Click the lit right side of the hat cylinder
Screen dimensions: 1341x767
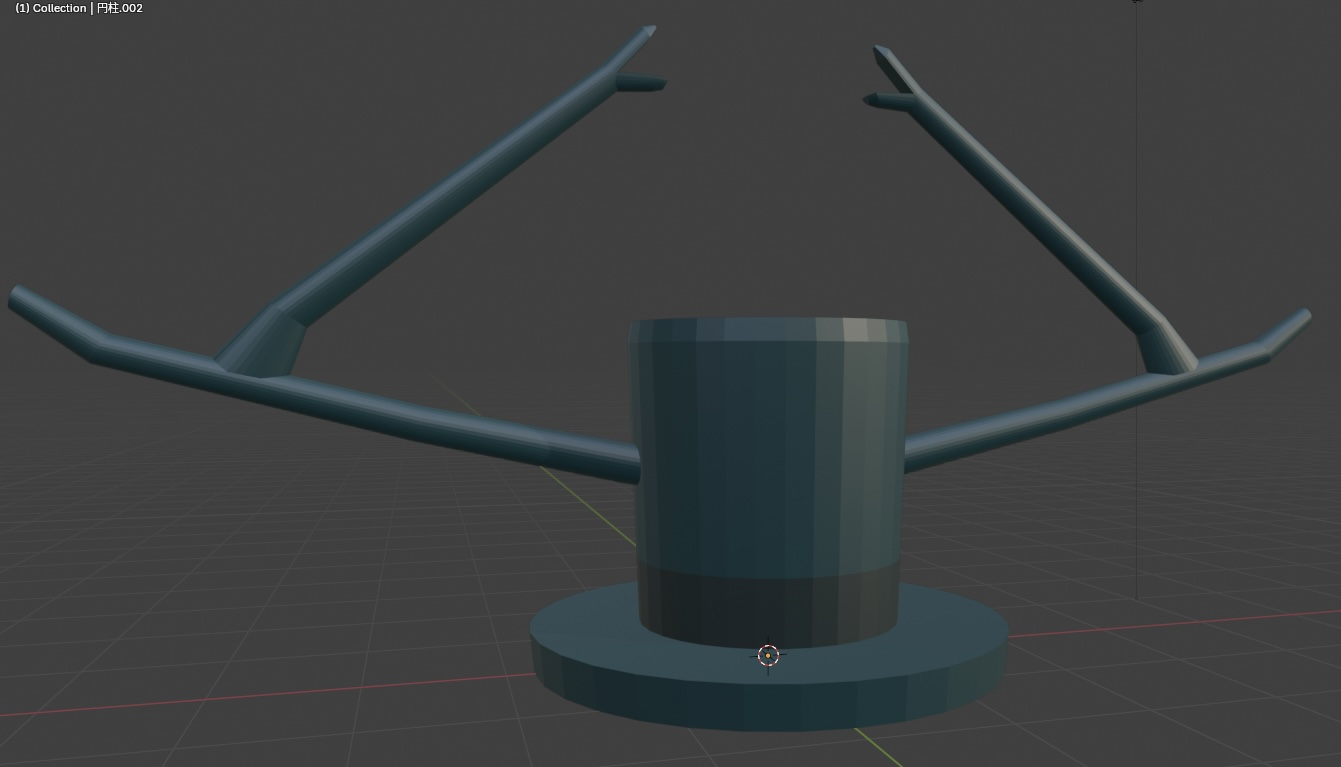(860, 440)
